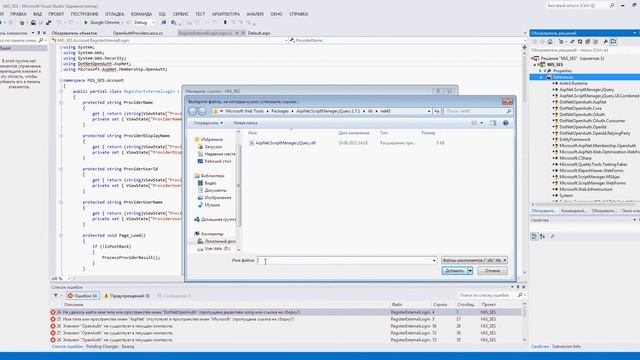
Task: Collapse the MIS_SES project node
Action: 535,64
